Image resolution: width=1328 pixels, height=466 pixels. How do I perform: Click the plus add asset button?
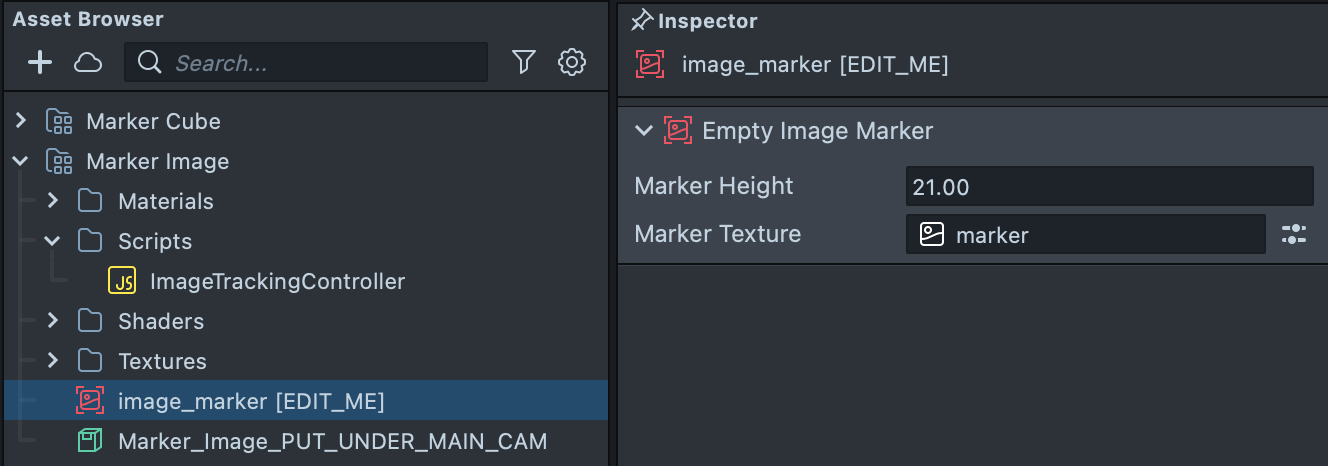(39, 63)
